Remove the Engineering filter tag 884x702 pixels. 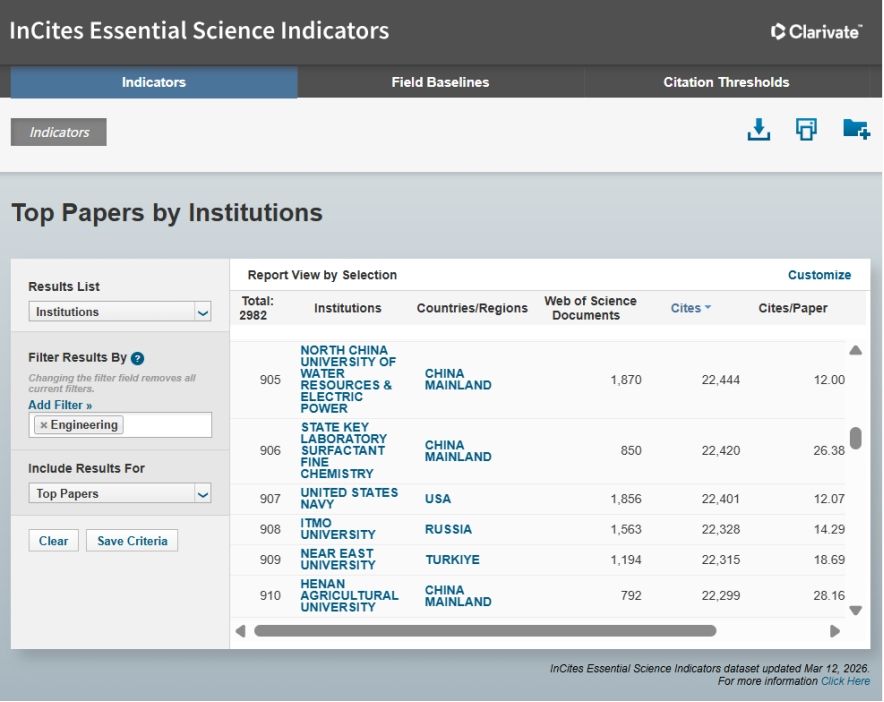tap(43, 425)
